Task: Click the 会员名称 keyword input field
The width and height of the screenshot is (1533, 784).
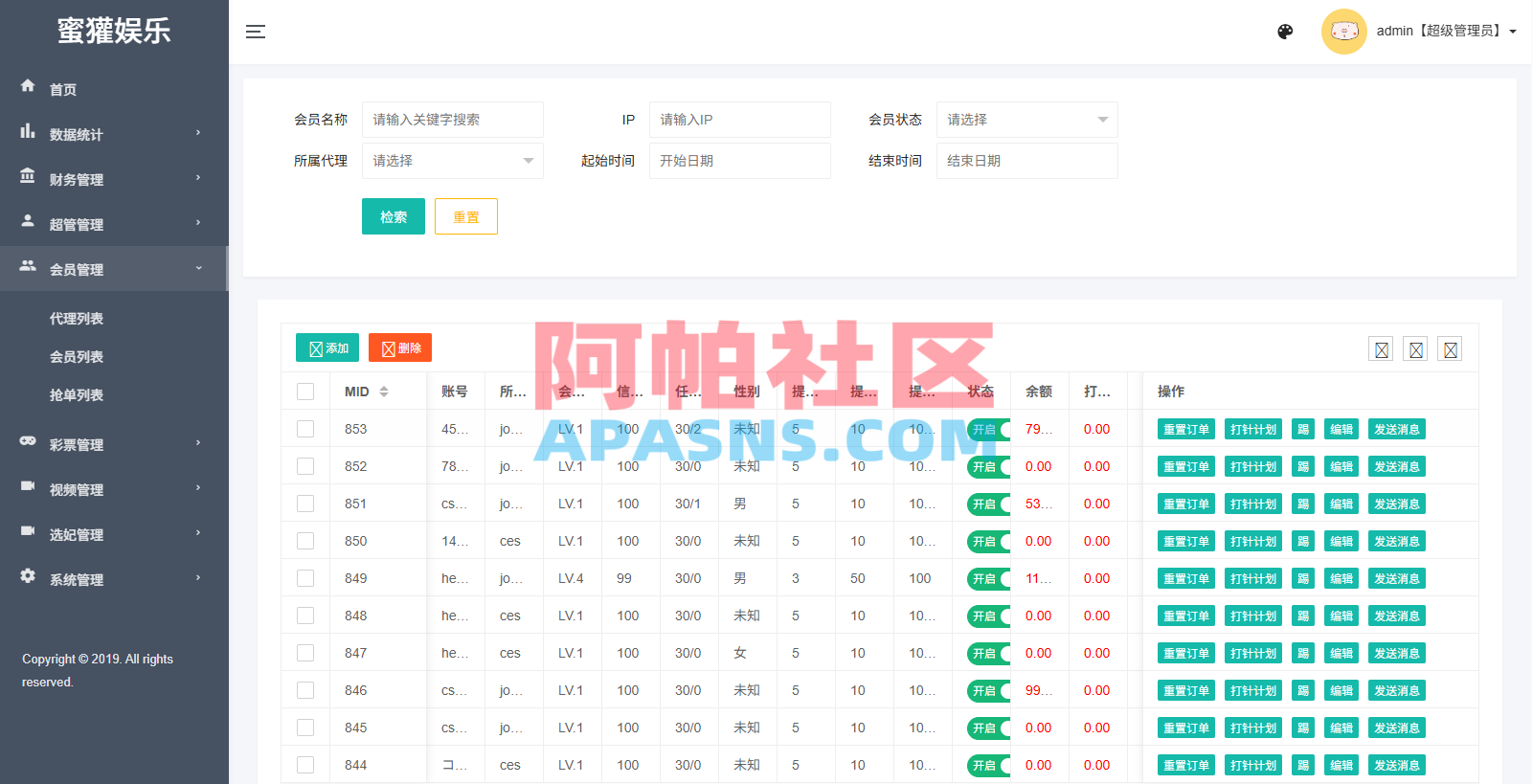Action: [452, 120]
